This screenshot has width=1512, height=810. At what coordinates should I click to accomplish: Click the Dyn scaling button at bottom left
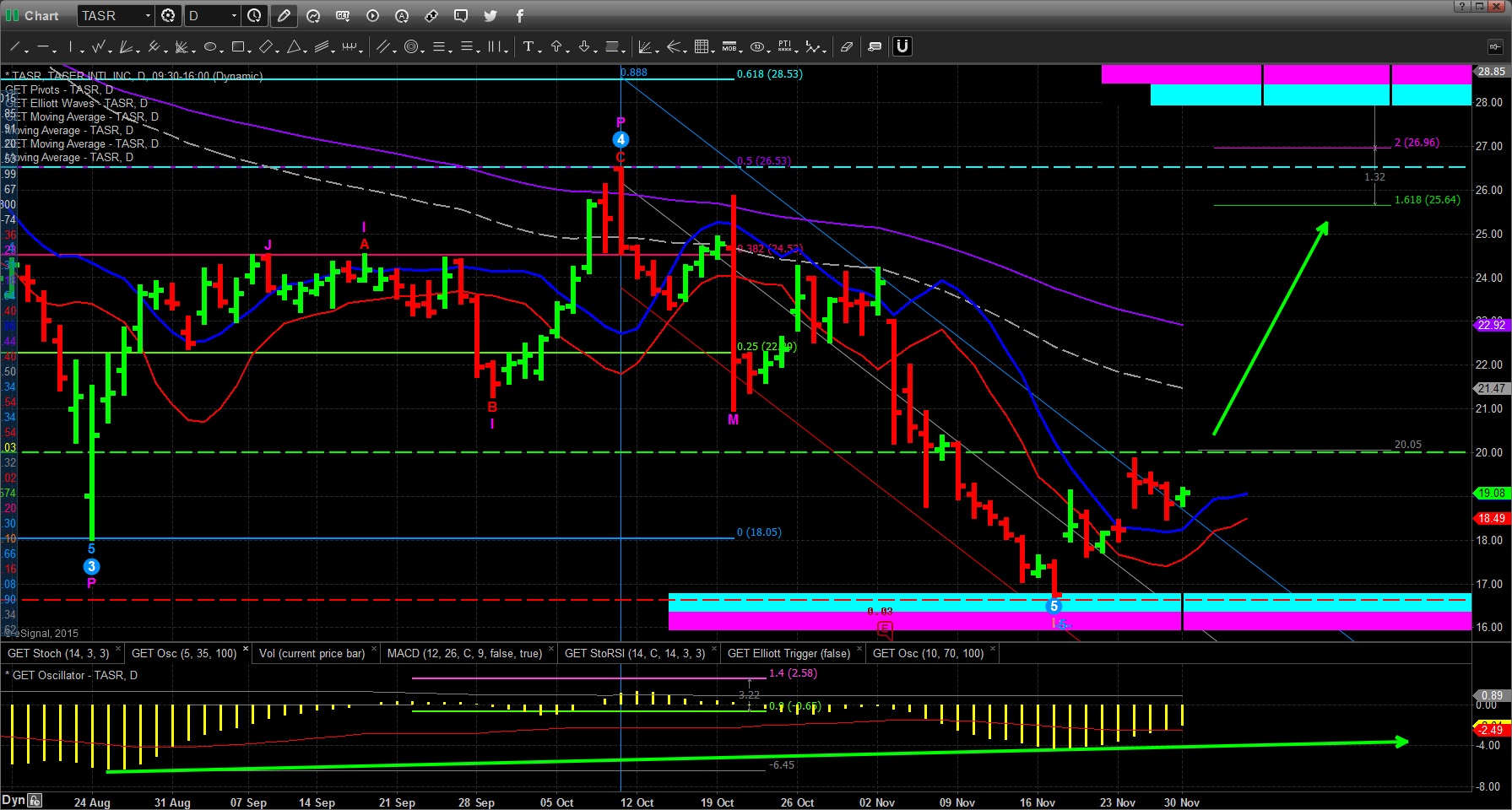point(13,801)
